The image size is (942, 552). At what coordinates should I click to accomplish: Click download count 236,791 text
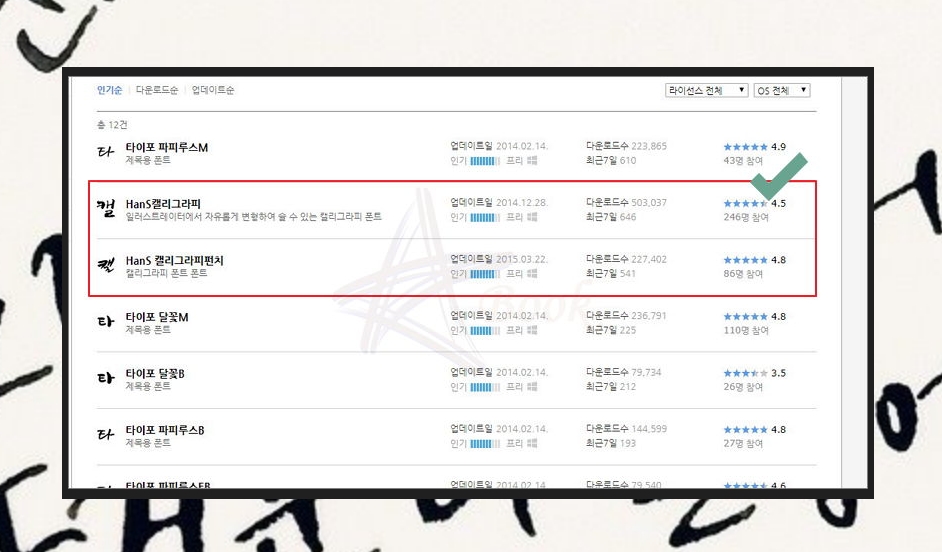click(x=649, y=315)
